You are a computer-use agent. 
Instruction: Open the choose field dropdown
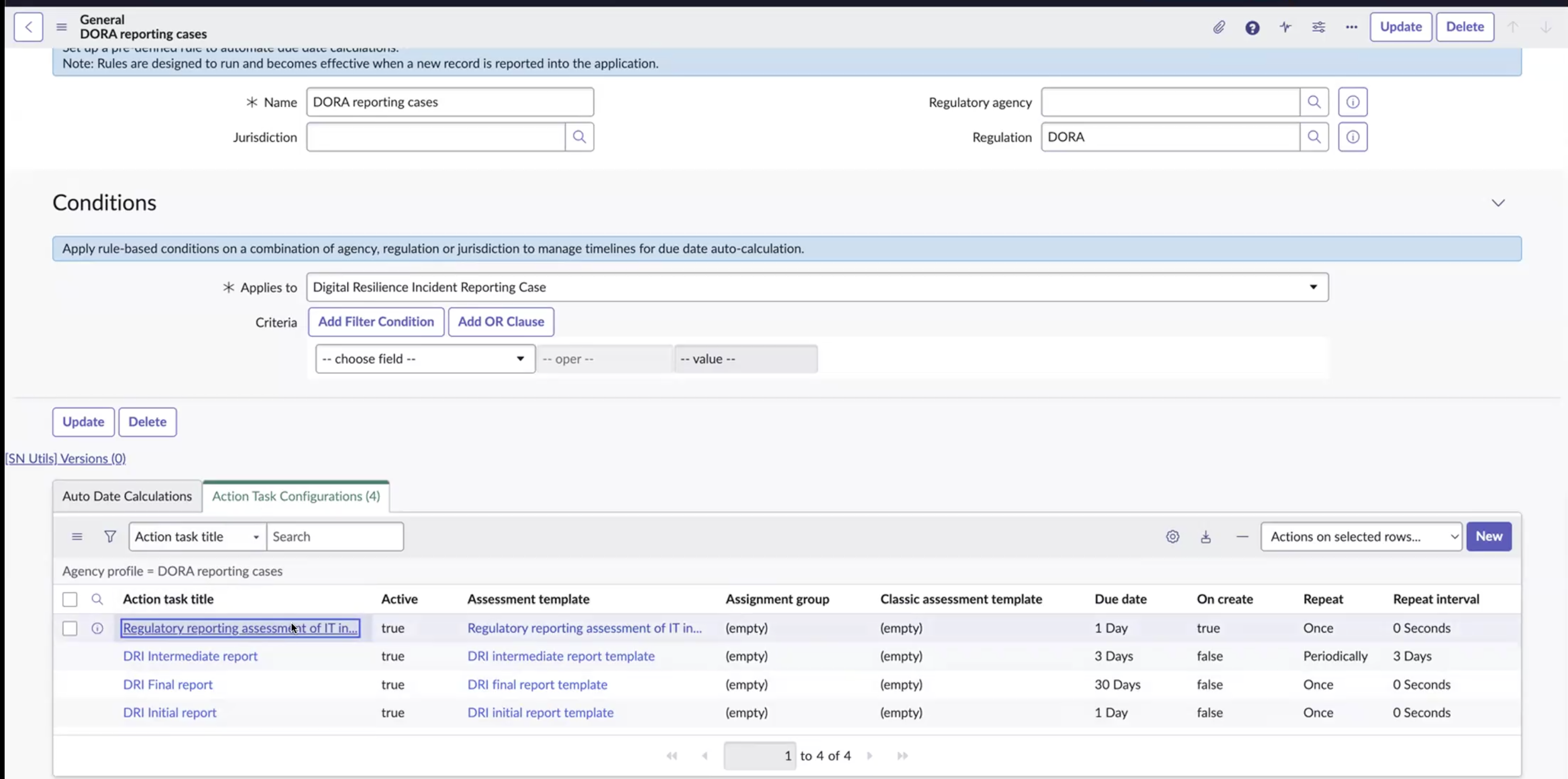425,358
